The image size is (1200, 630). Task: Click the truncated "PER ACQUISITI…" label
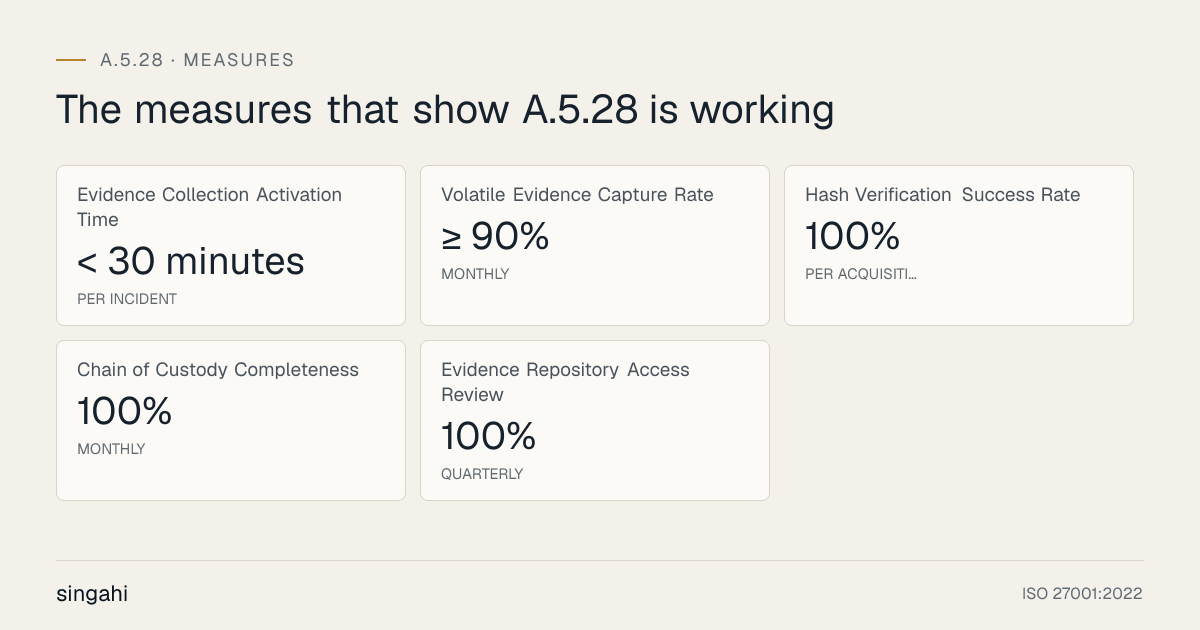[x=861, y=274]
